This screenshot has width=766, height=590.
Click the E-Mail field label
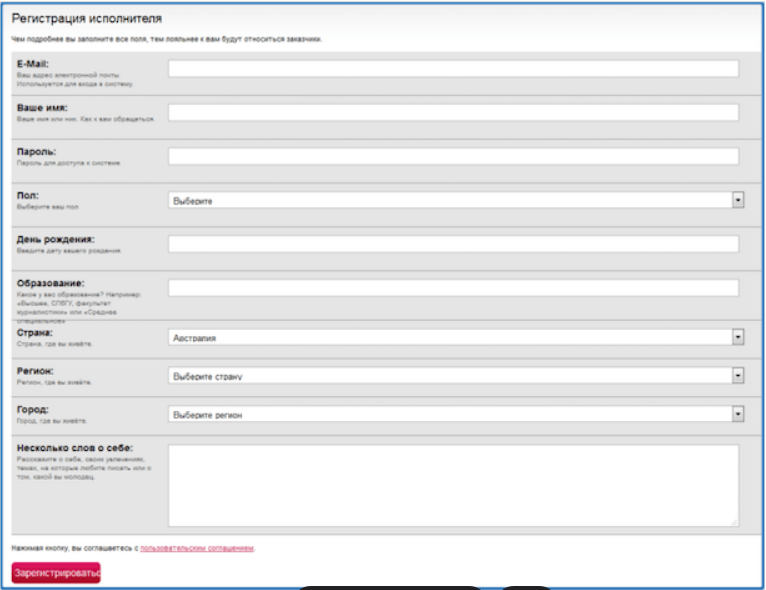[35, 63]
